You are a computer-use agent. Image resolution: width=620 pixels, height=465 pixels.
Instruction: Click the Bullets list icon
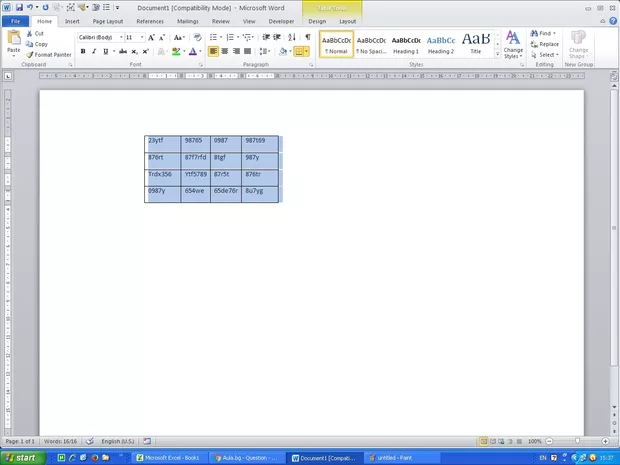click(x=214, y=37)
